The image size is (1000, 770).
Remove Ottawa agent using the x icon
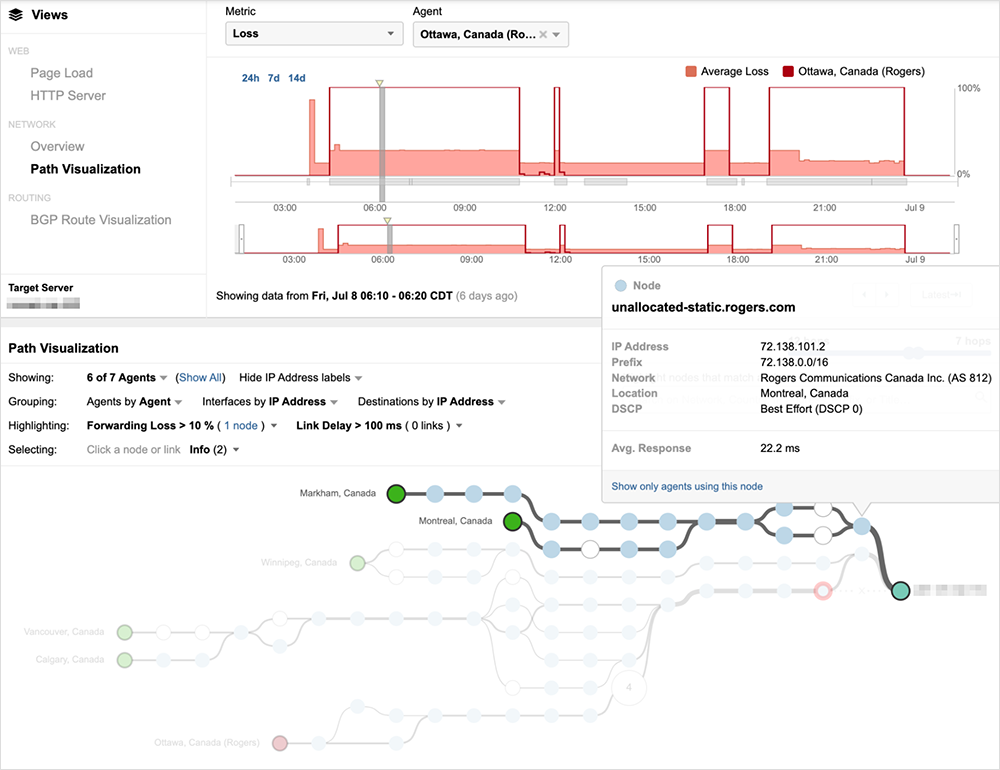click(543, 35)
